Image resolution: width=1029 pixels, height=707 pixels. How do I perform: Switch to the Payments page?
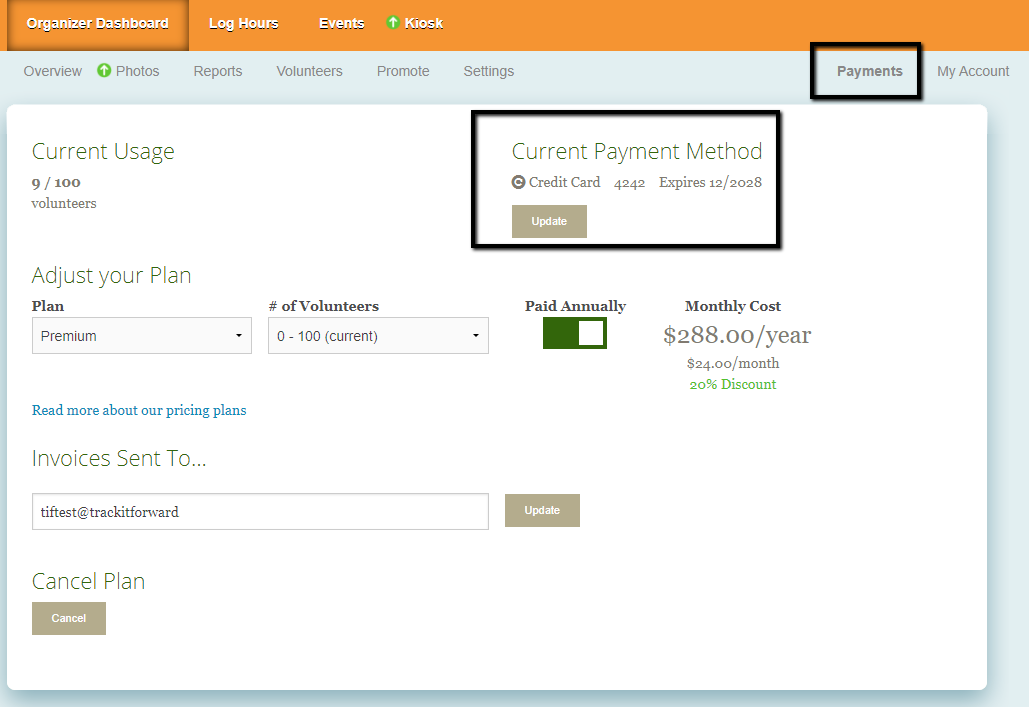coord(870,71)
